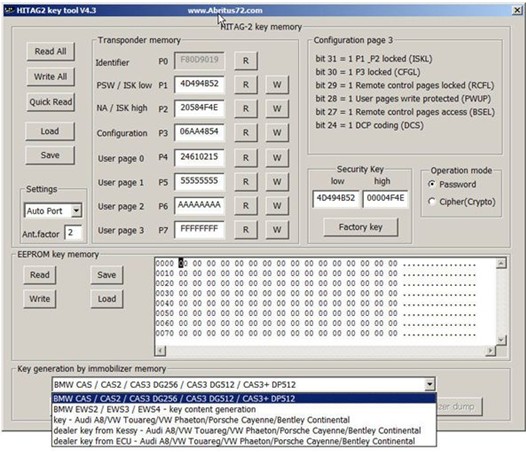Write the P2 NA / ISK high page
Image resolution: width=526 pixels, height=452 pixels.
pyautogui.click(x=277, y=109)
